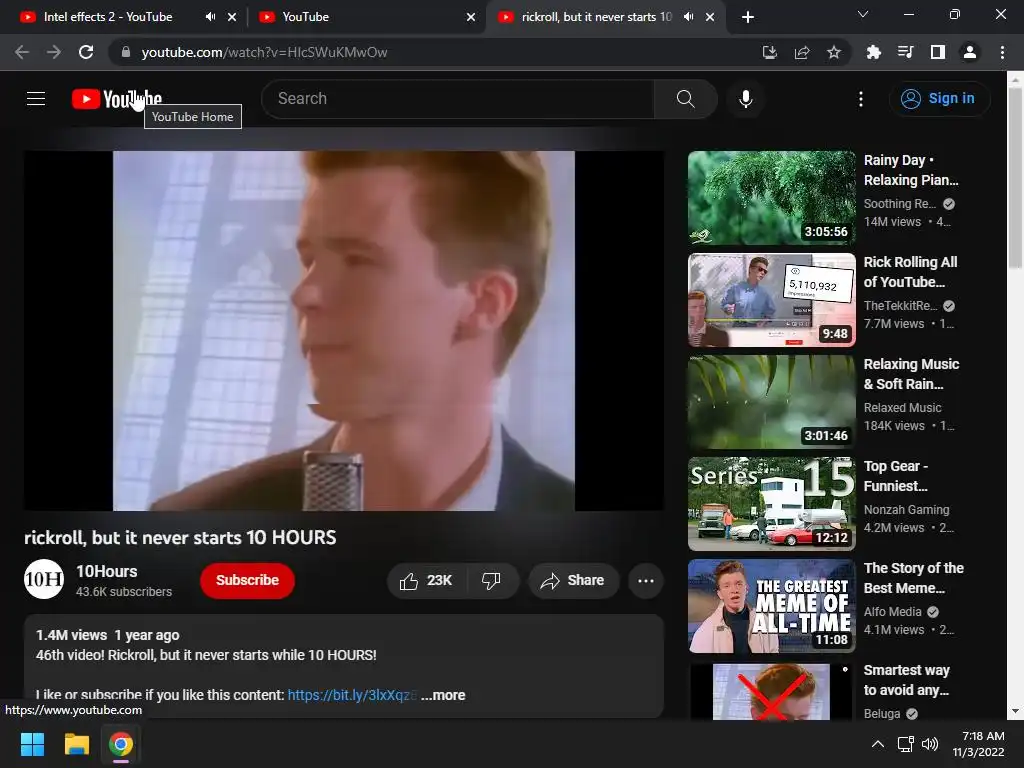Open the bit.ly link in description
The image size is (1024, 768).
(351, 695)
